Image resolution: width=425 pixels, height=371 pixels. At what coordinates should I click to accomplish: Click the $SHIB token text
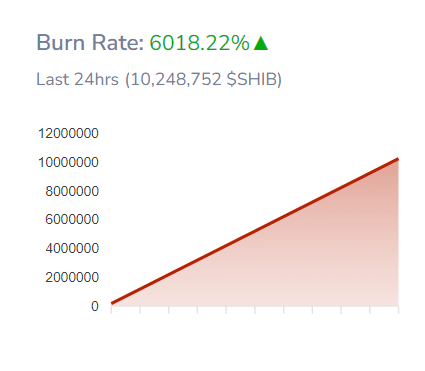[252, 79]
